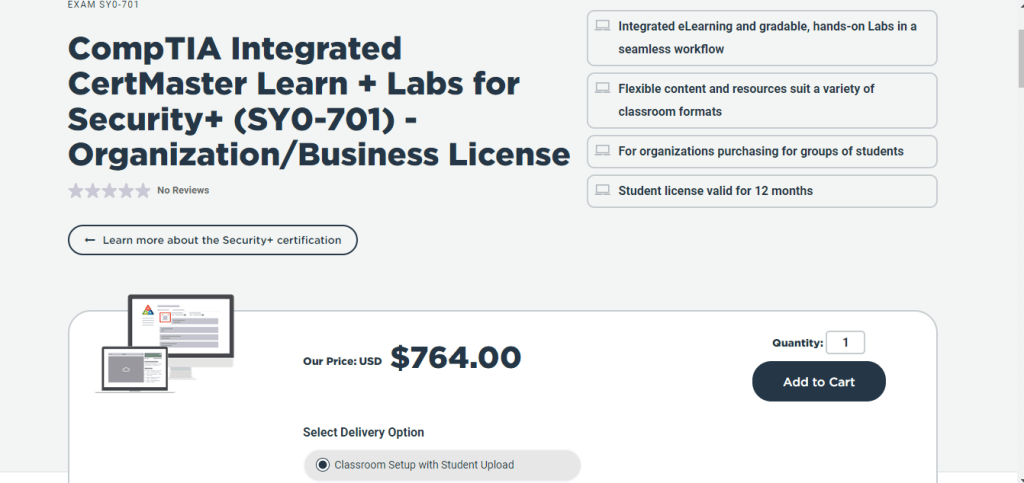1024x483 pixels.
Task: Click laptop icon beside Flexible content feature
Action: pos(602,89)
